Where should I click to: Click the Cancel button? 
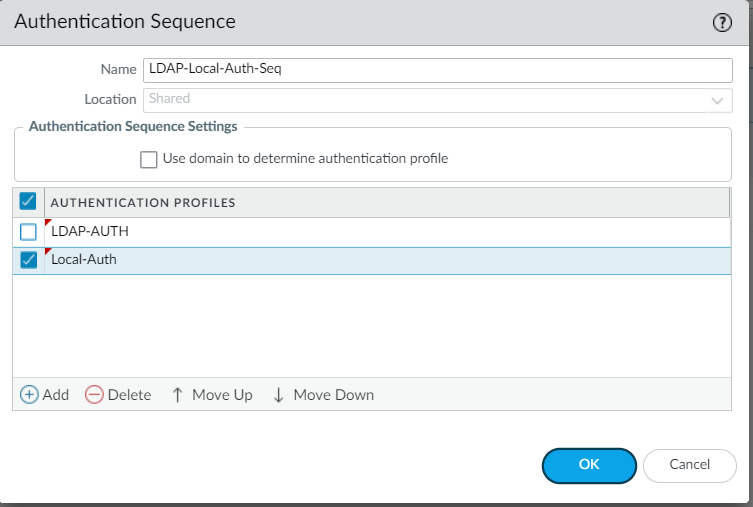(x=690, y=465)
